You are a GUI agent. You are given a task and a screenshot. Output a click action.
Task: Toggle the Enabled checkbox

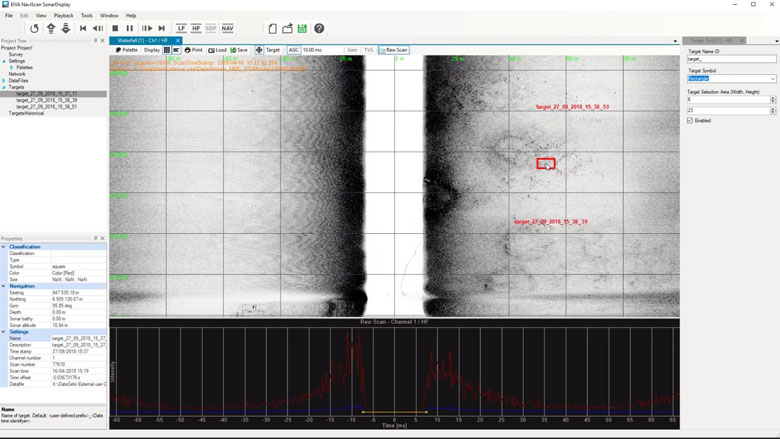(690, 120)
